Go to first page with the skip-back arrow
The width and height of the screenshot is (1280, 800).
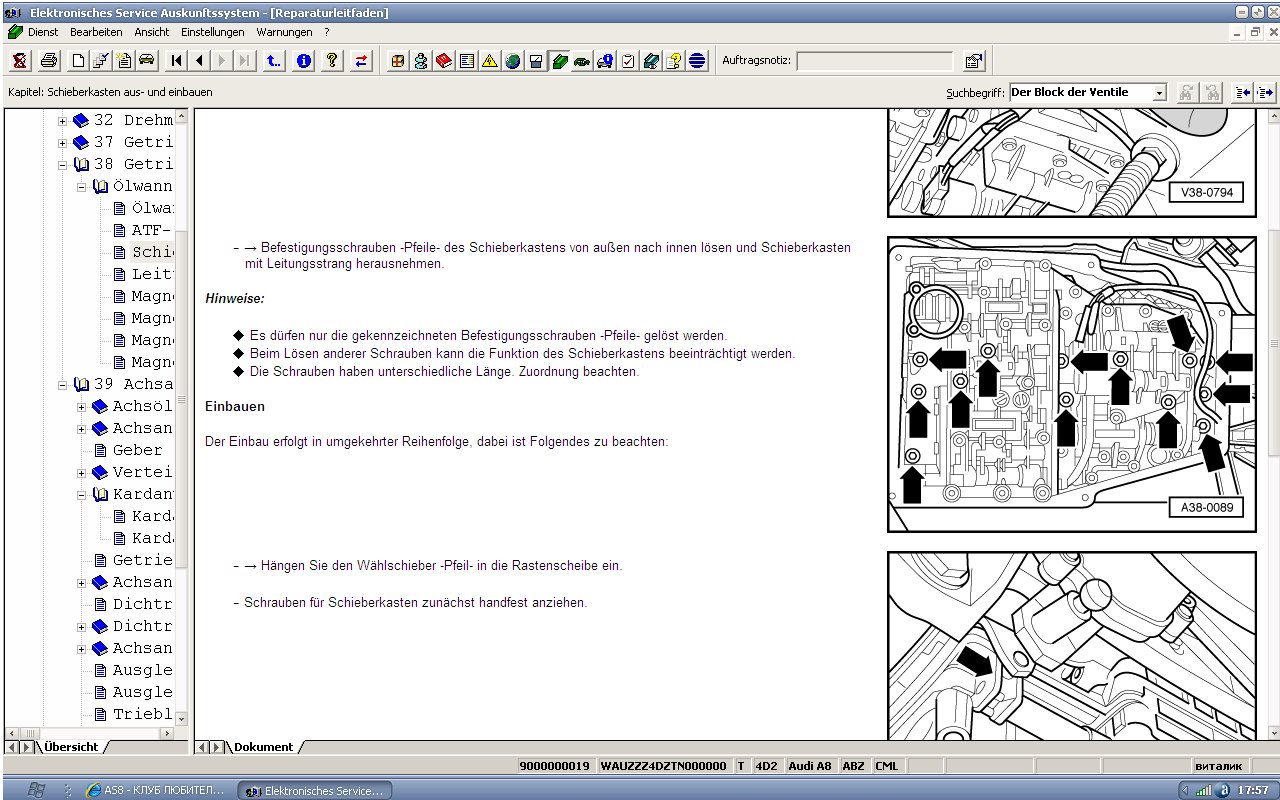click(x=177, y=61)
